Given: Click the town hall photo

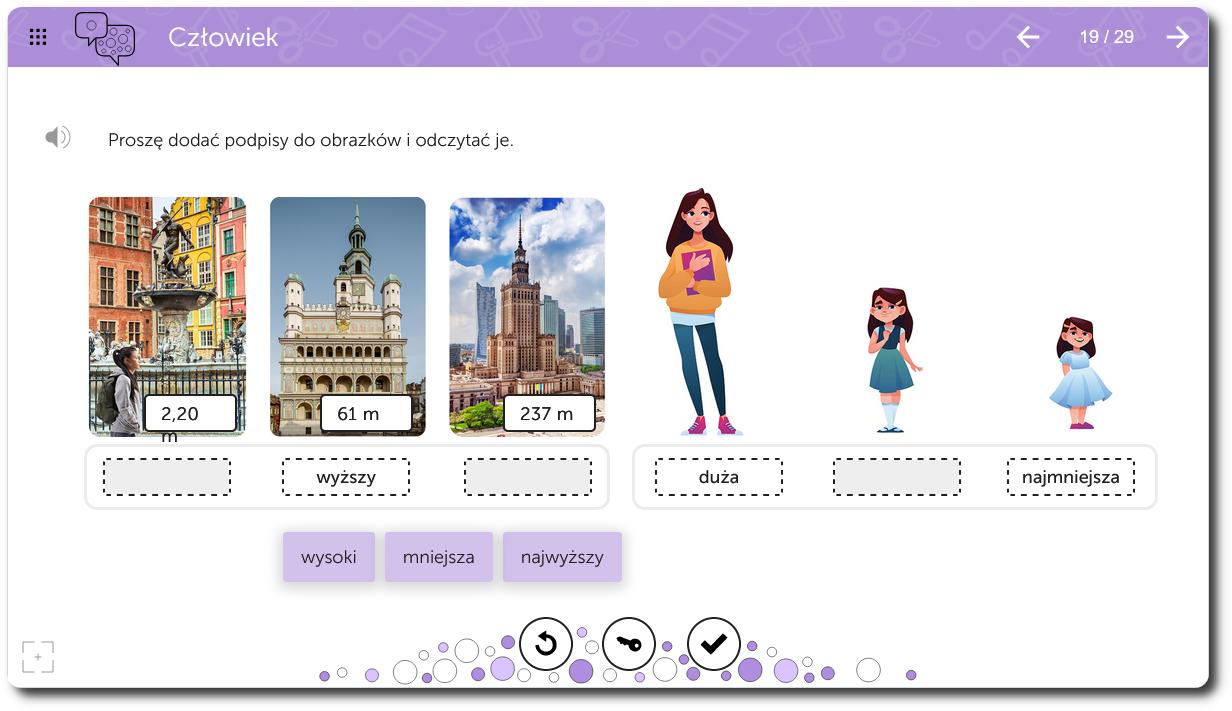Looking at the screenshot, I should [x=348, y=317].
